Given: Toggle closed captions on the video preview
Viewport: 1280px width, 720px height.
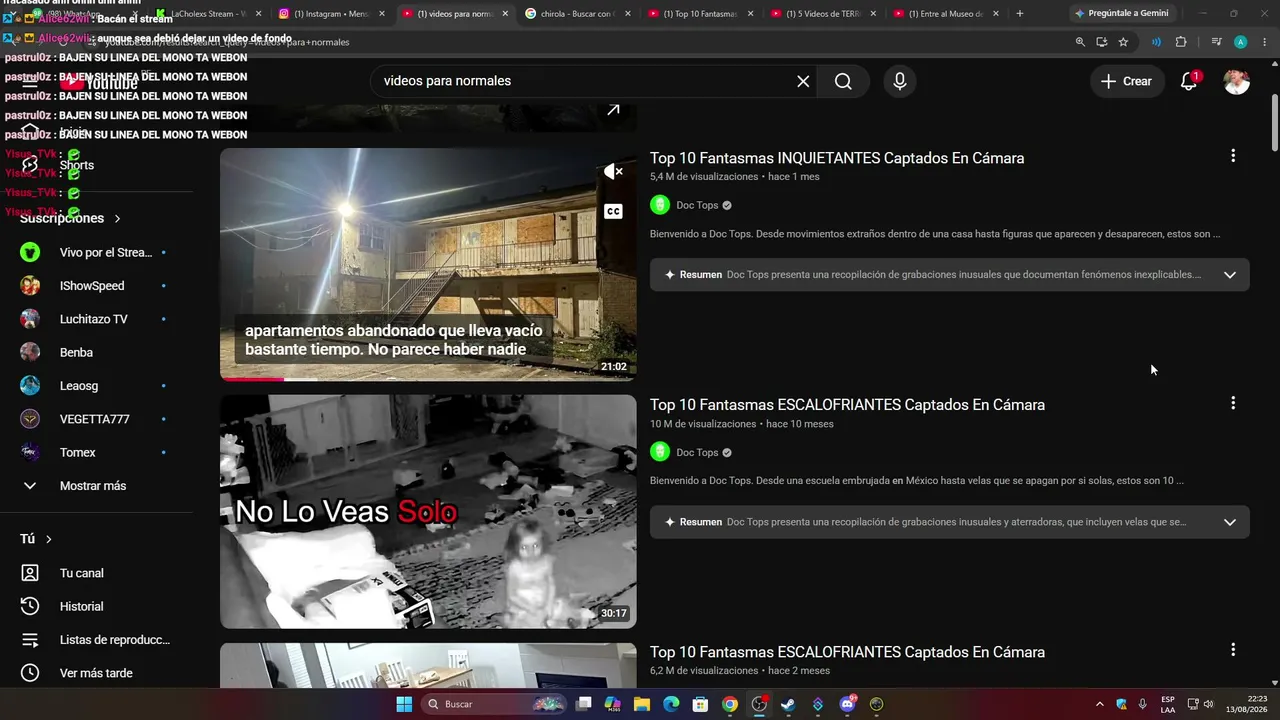Looking at the screenshot, I should tap(613, 211).
